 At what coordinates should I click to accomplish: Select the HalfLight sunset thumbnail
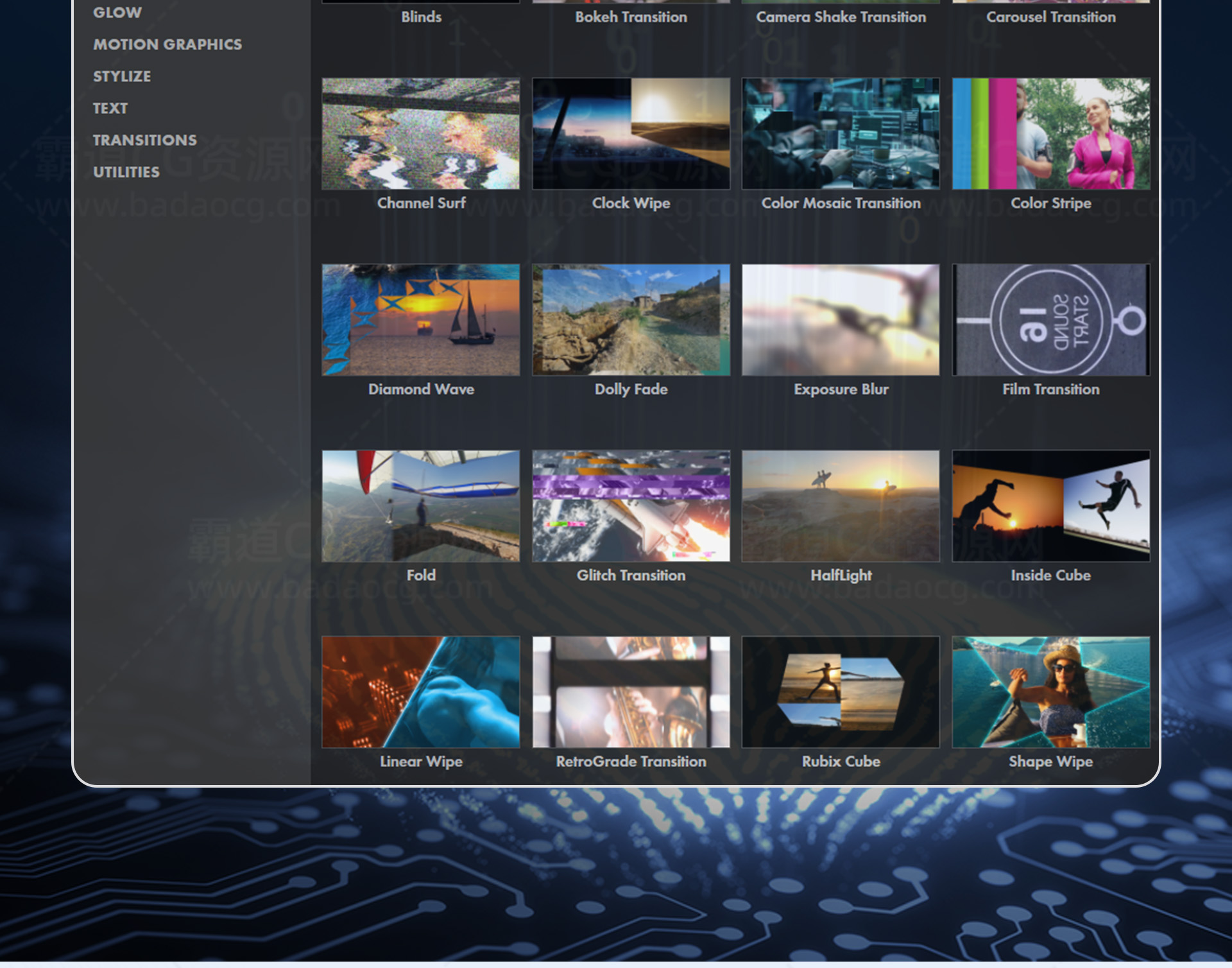841,506
